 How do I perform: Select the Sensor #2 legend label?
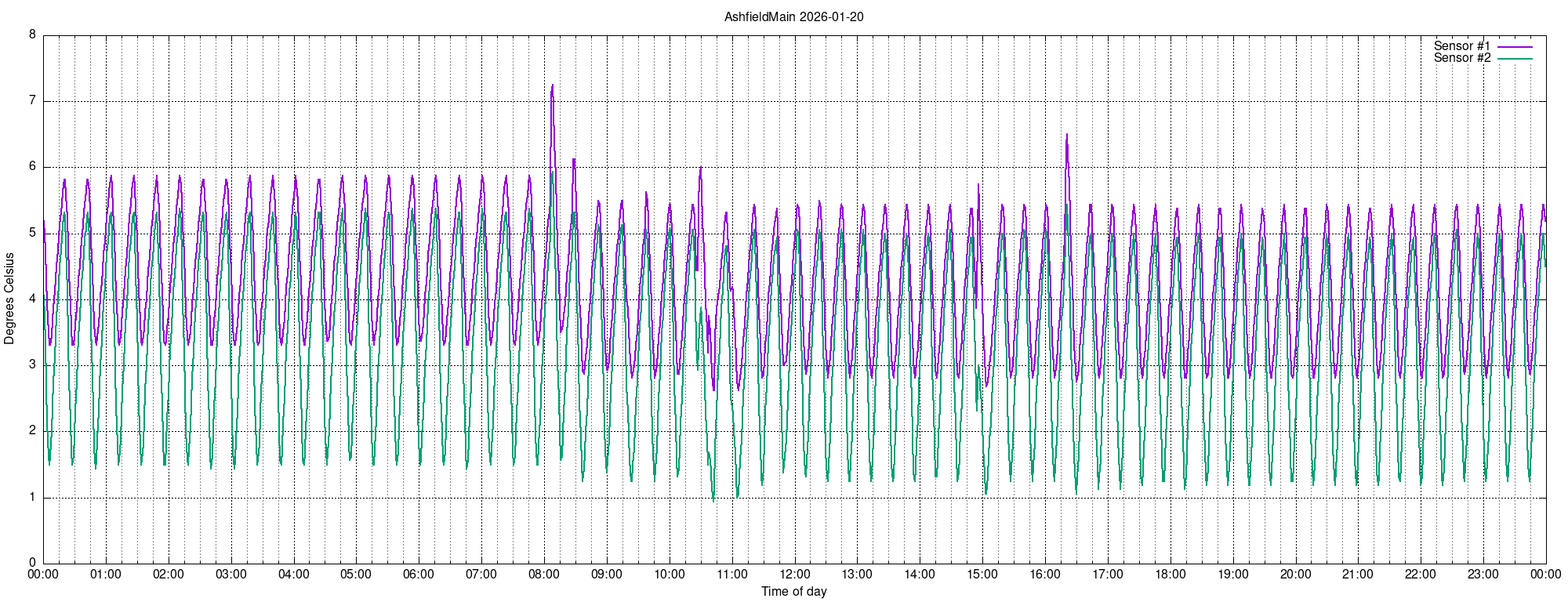pyautogui.click(x=1461, y=58)
